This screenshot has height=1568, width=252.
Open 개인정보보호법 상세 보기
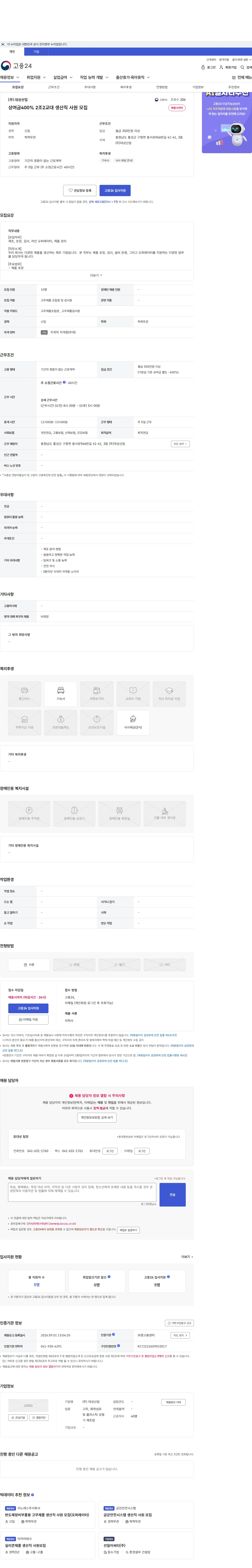coord(97,1118)
